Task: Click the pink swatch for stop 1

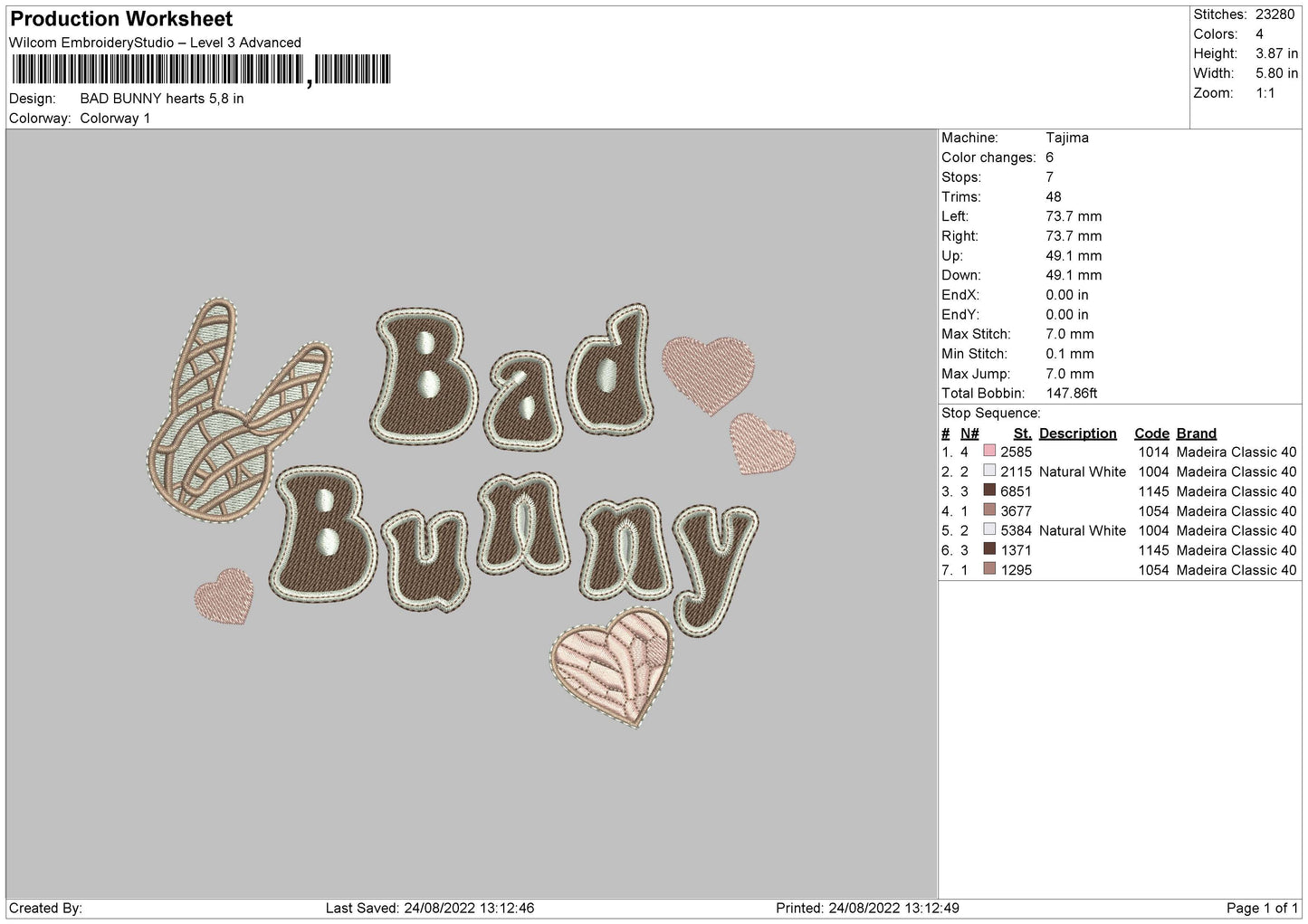Action: [x=989, y=452]
